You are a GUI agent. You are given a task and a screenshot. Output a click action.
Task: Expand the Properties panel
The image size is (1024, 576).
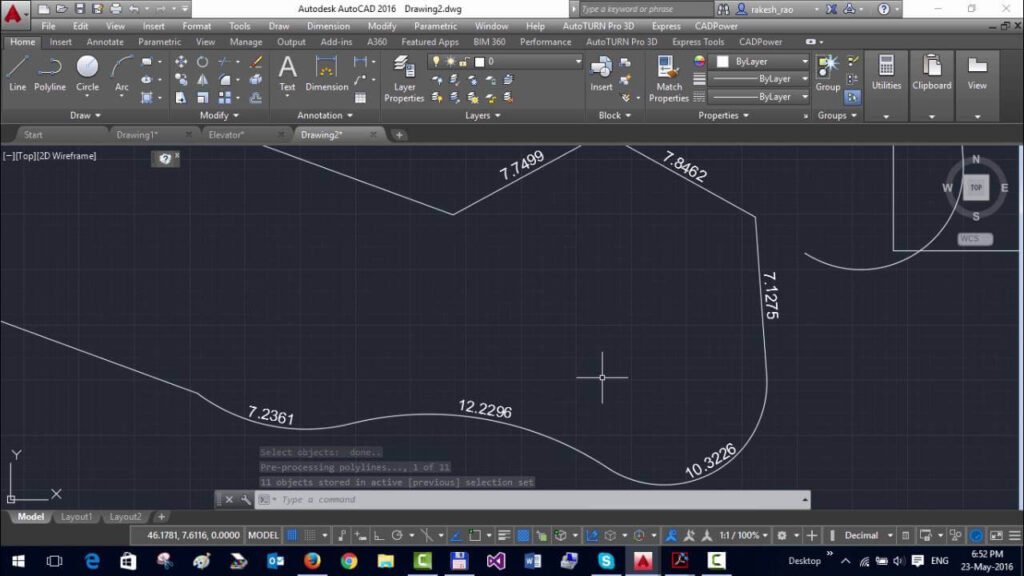723,116
